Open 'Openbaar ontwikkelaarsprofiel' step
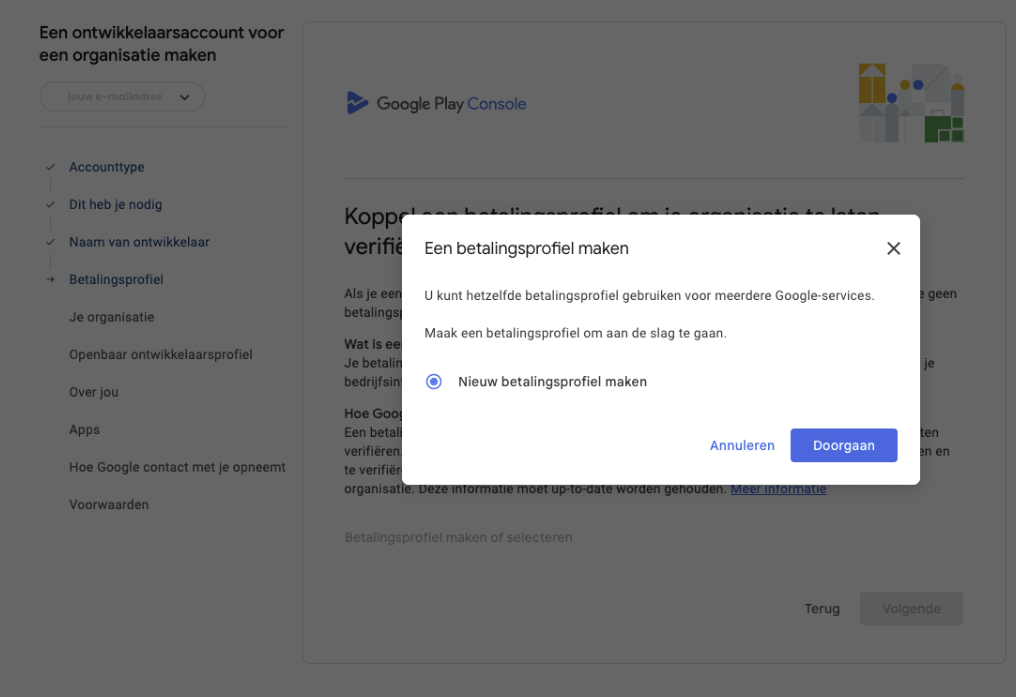This screenshot has width=1016, height=697. (160, 355)
